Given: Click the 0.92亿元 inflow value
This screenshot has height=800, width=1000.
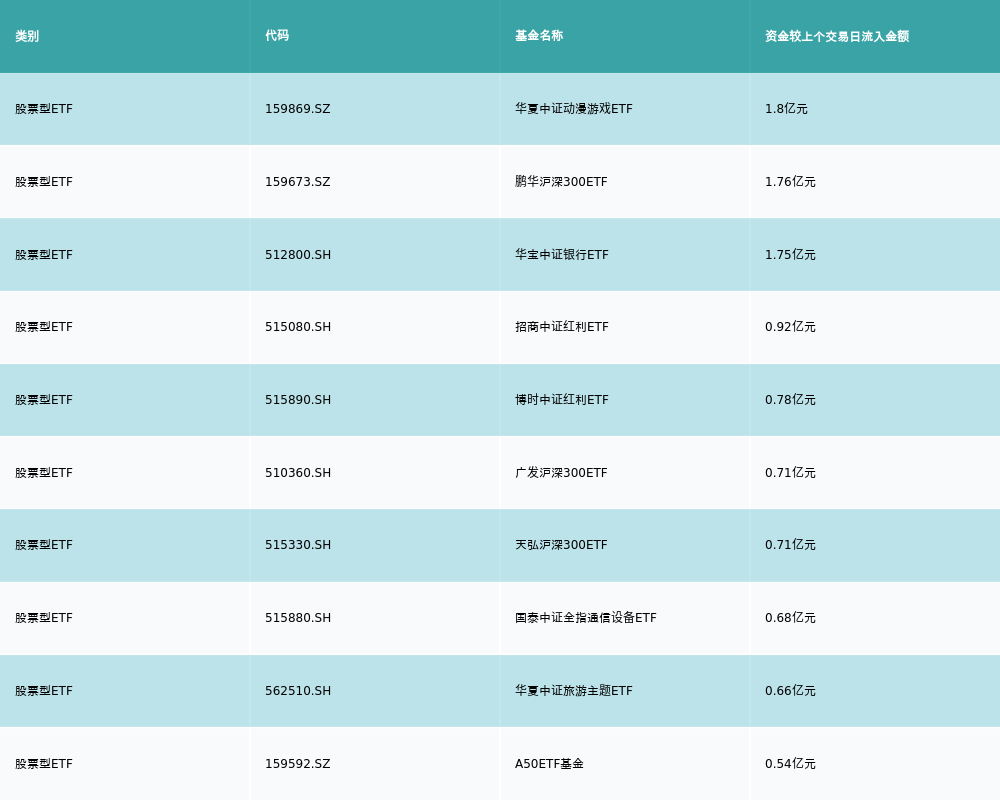Looking at the screenshot, I should click(x=790, y=327).
